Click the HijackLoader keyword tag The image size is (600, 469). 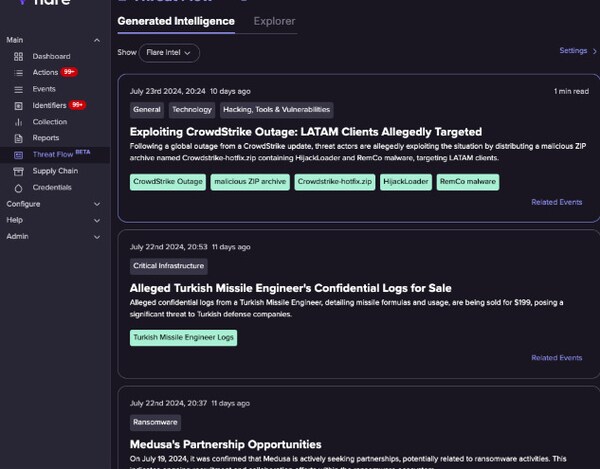tap(405, 182)
